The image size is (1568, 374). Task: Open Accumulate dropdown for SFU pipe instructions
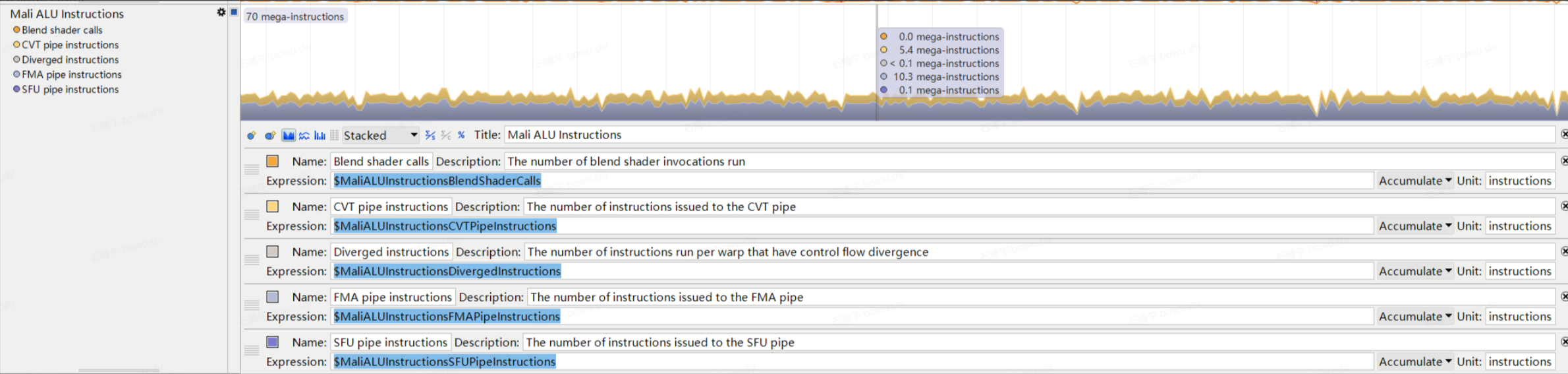coord(1415,361)
